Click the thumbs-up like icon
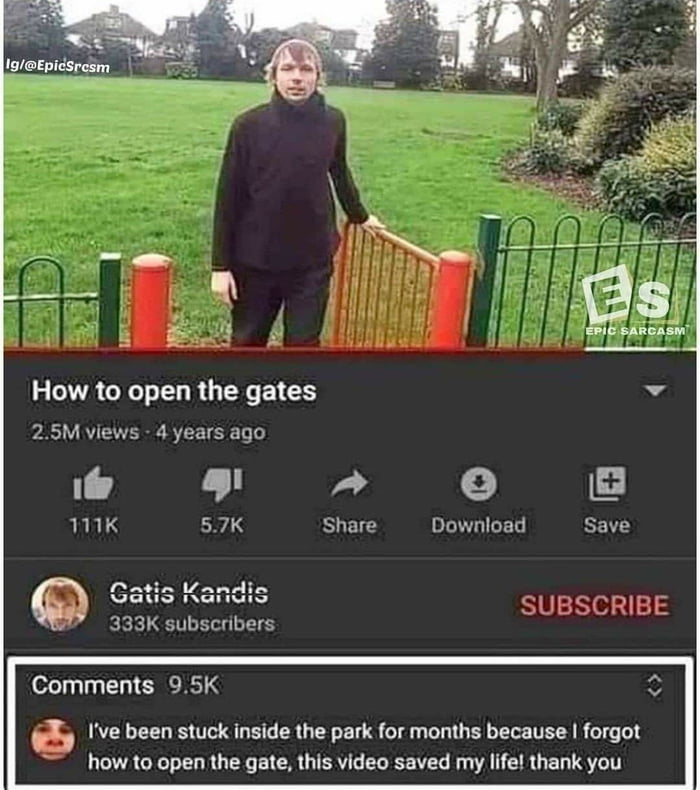 [x=93, y=484]
